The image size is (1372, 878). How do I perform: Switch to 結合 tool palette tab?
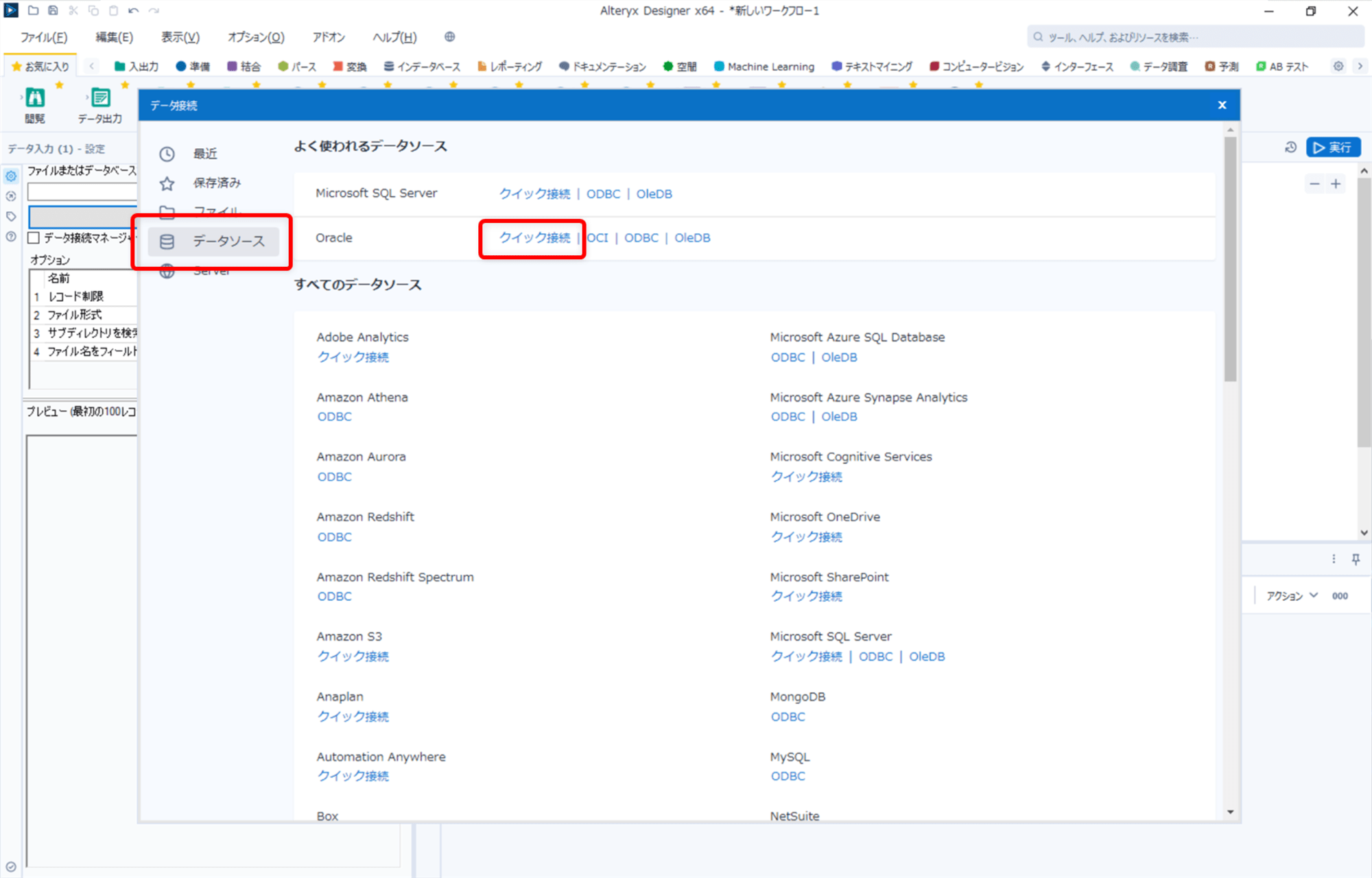[244, 67]
